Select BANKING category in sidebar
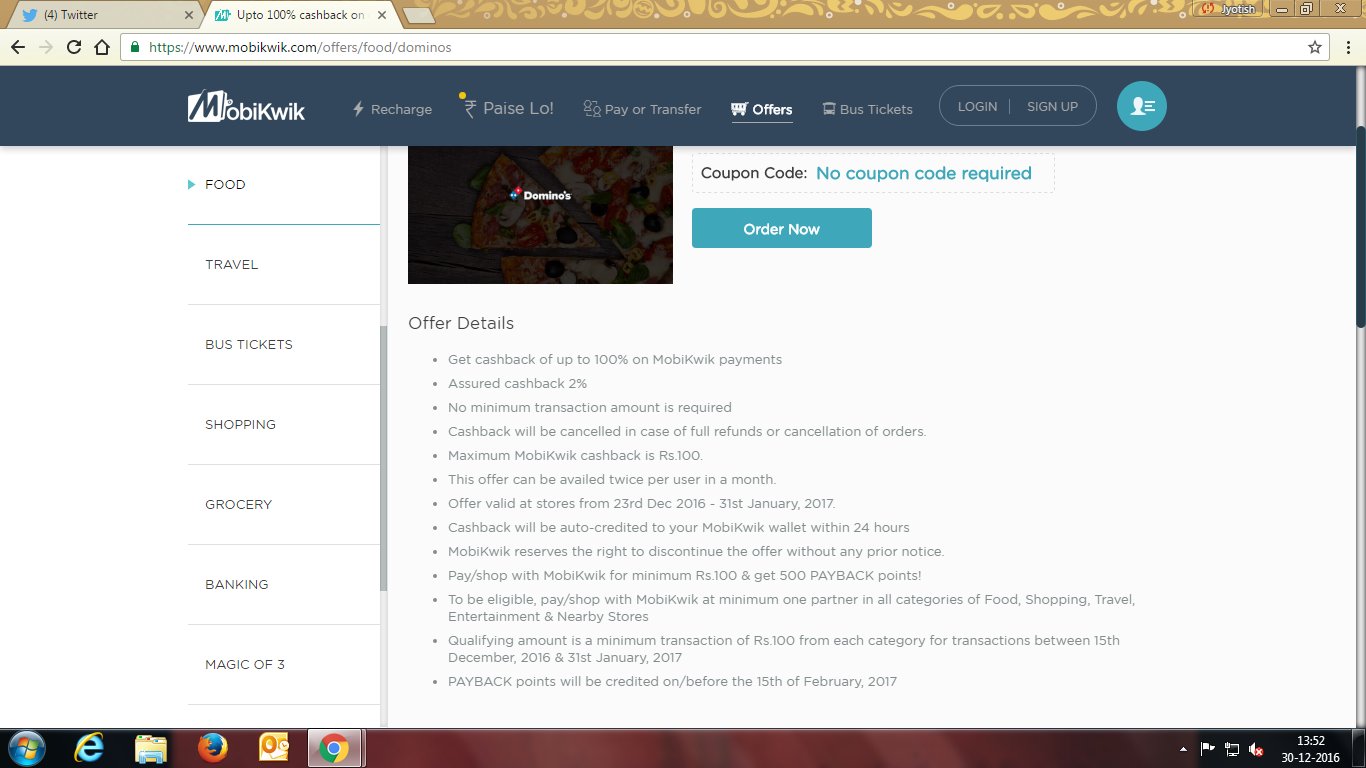 (x=237, y=584)
